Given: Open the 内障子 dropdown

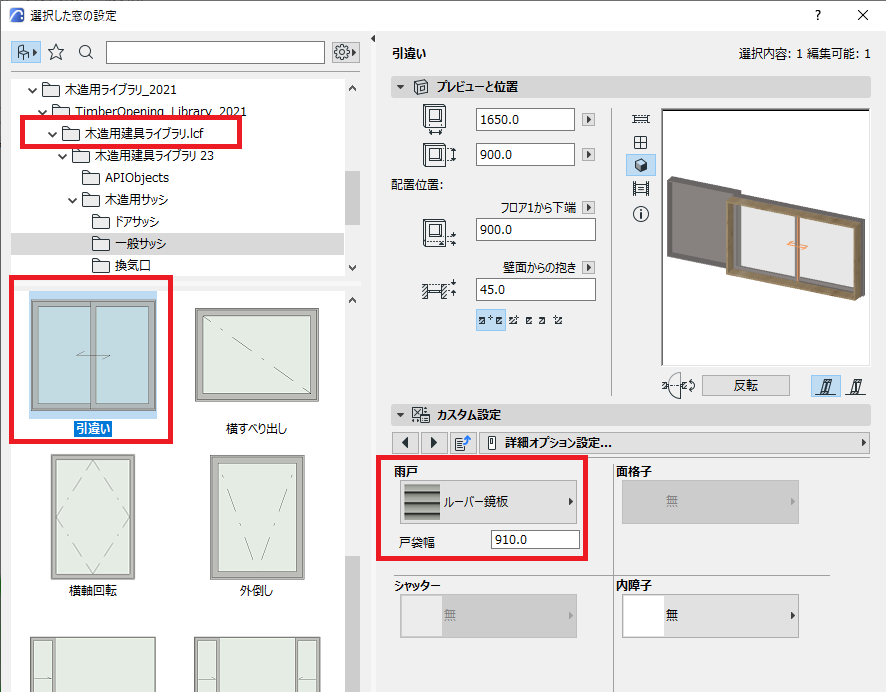Looking at the screenshot, I should coord(710,615).
